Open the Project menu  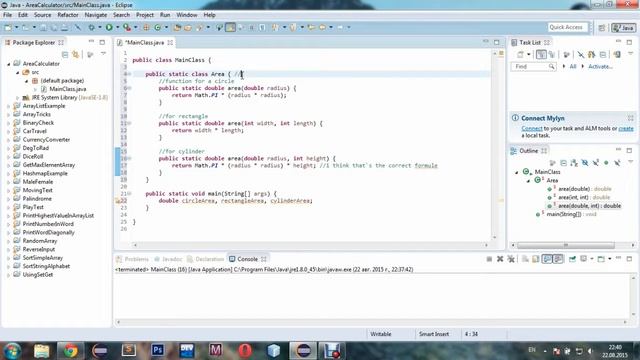145,15
